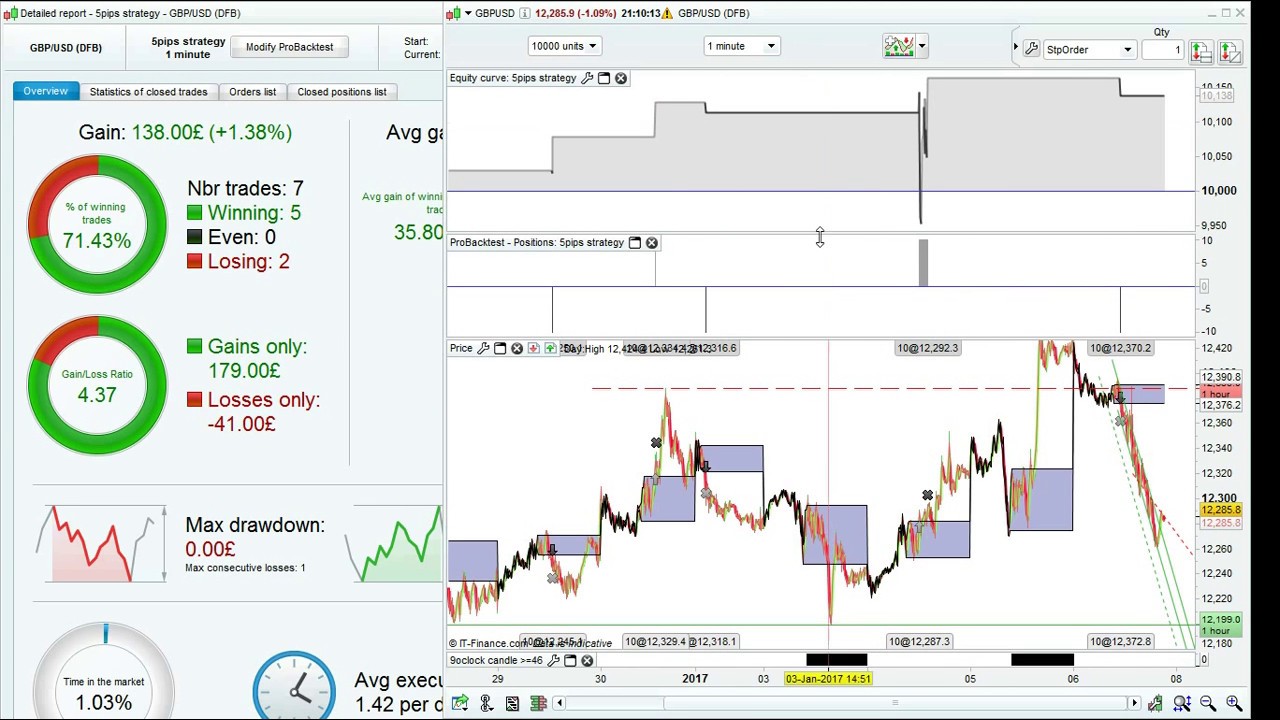Click the Even: 0 statistic
This screenshot has width=1280, height=720.
coord(231,237)
